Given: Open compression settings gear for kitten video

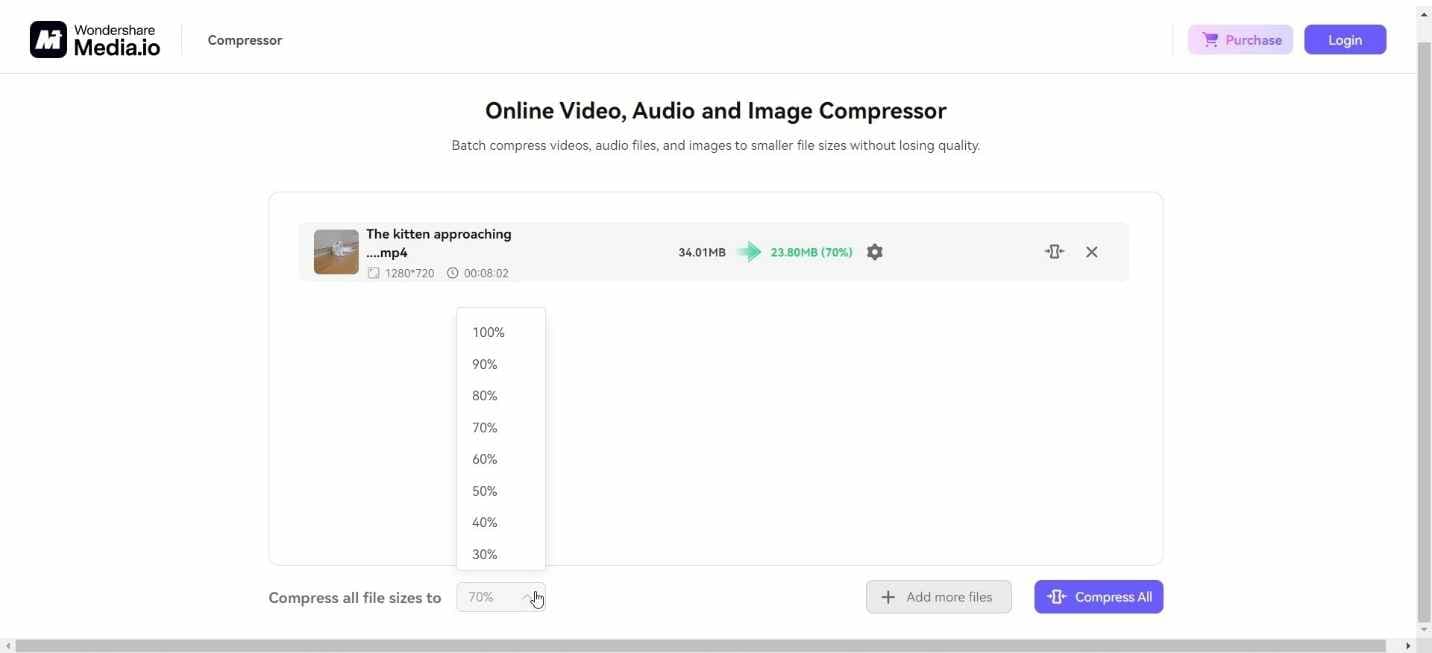Looking at the screenshot, I should coord(874,251).
